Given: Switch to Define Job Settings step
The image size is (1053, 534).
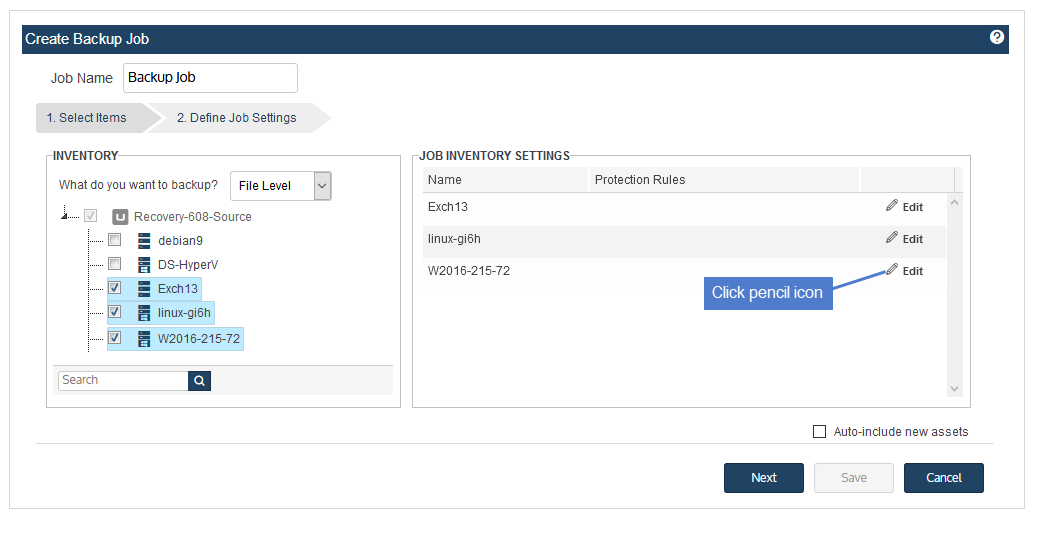Looking at the screenshot, I should [236, 118].
